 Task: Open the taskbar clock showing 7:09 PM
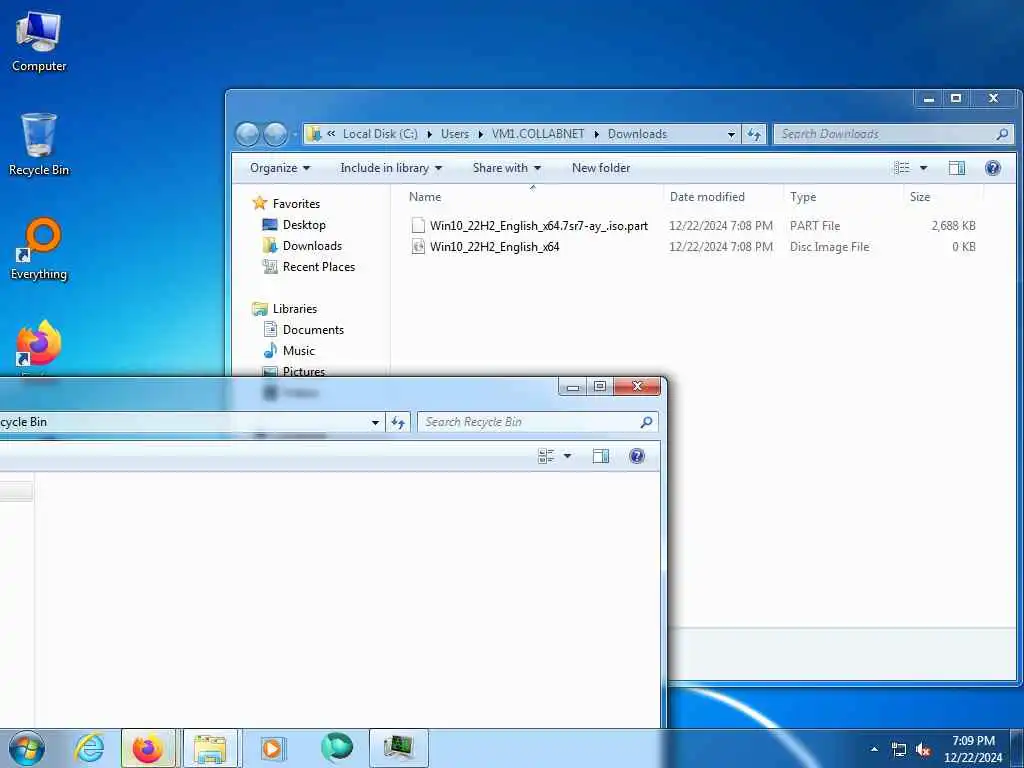pyautogui.click(x=973, y=749)
